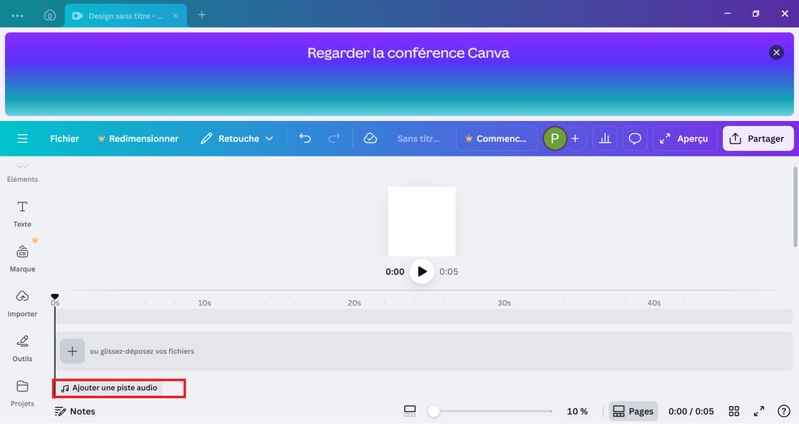Image resolution: width=799 pixels, height=424 pixels.
Task: Edit the Sans titre design name
Action: [418, 139]
